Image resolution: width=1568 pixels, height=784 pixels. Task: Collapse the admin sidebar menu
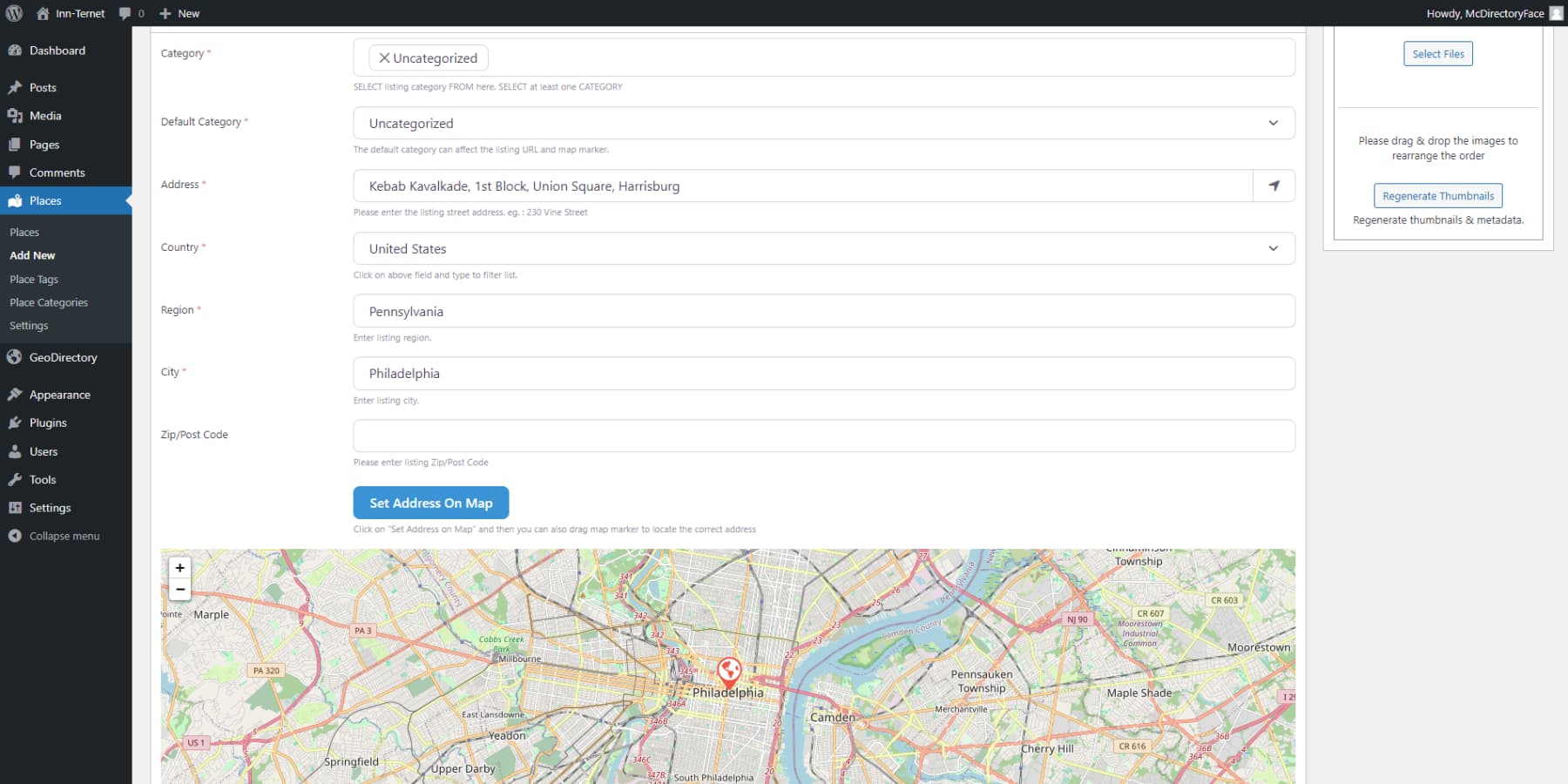point(62,536)
